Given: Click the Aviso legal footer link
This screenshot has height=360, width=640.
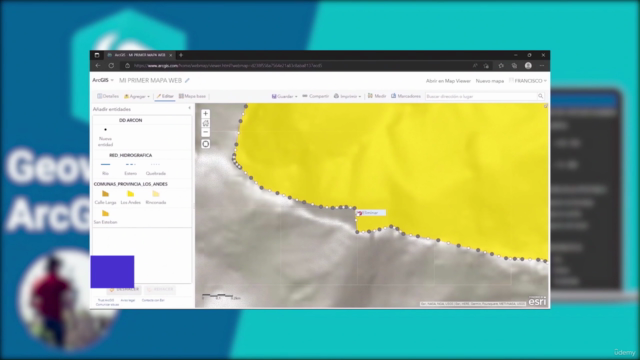Looking at the screenshot, I should click(x=128, y=300).
